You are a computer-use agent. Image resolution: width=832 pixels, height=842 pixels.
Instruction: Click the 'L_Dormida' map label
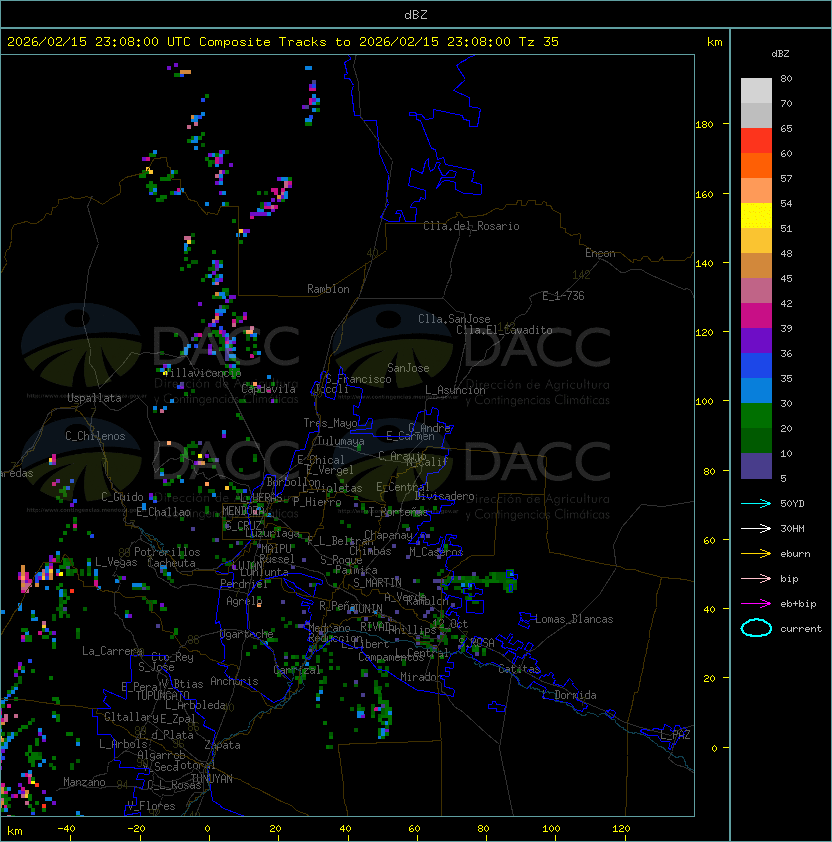point(569,695)
